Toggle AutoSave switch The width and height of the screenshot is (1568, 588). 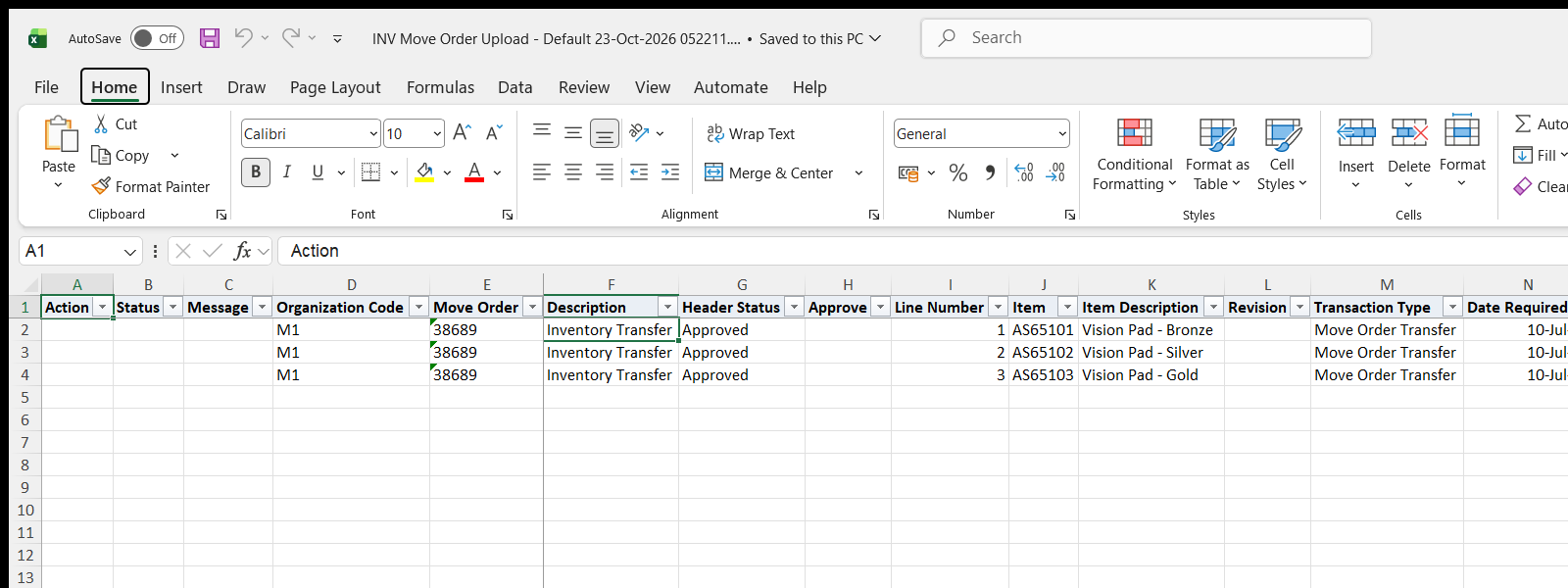157,38
